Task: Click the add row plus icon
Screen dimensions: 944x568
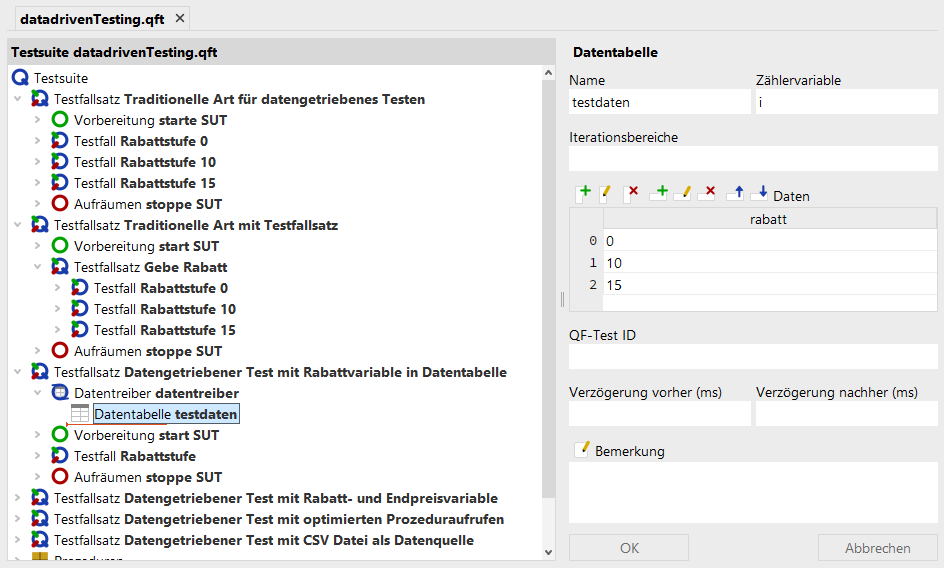Action: tap(659, 193)
